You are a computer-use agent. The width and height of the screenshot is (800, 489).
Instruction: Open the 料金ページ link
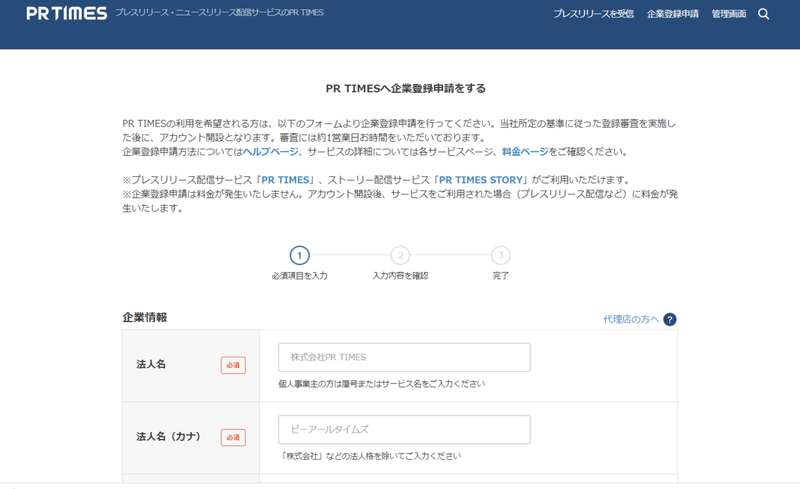tap(525, 152)
